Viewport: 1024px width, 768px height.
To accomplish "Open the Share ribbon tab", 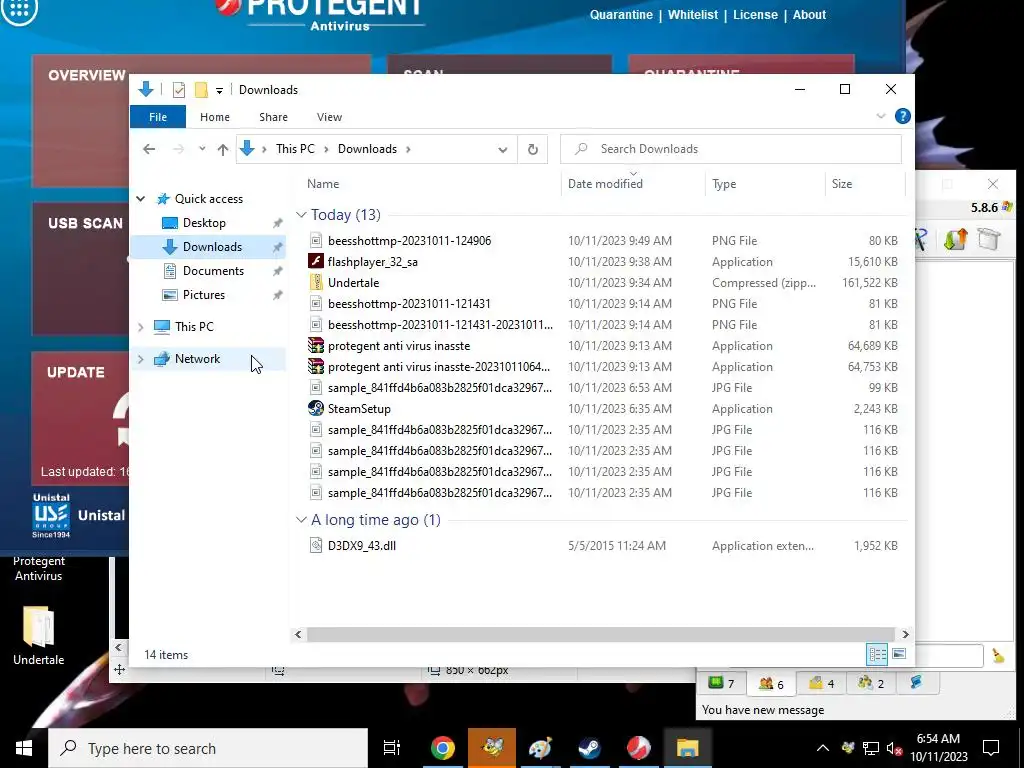I will pos(273,117).
